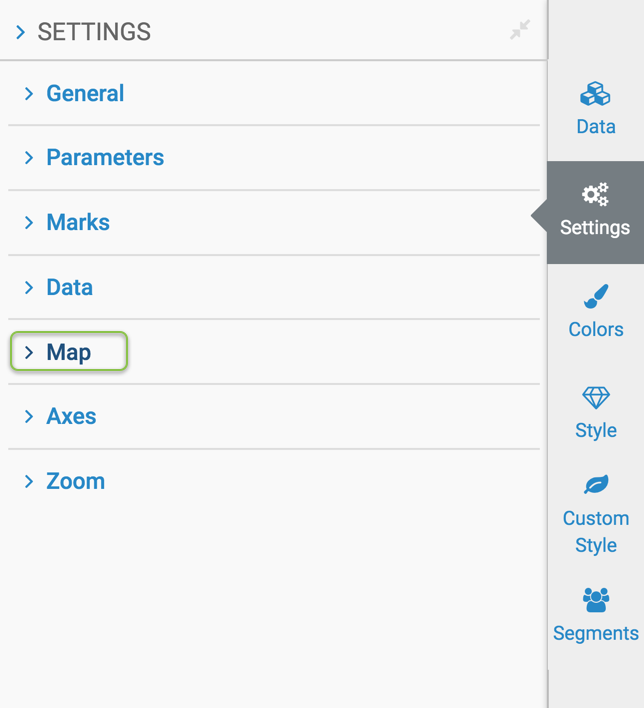
Task: Expand the General section chevron
Action: pyautogui.click(x=28, y=94)
